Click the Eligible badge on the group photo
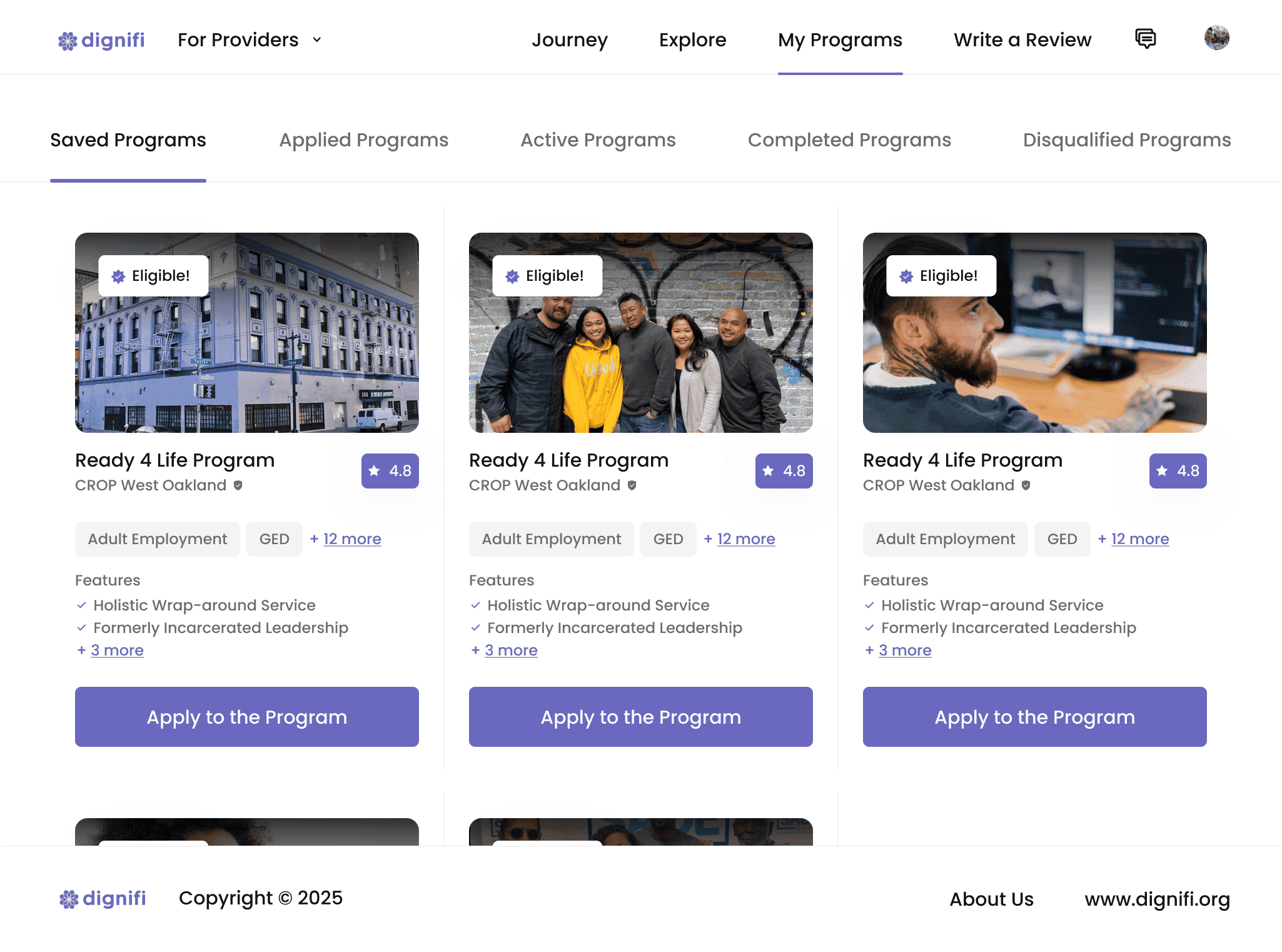 pyautogui.click(x=547, y=276)
